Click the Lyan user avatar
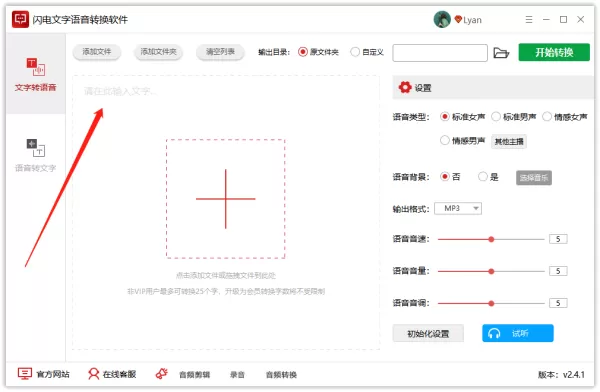Viewport: 600px width, 392px height. coord(442,20)
